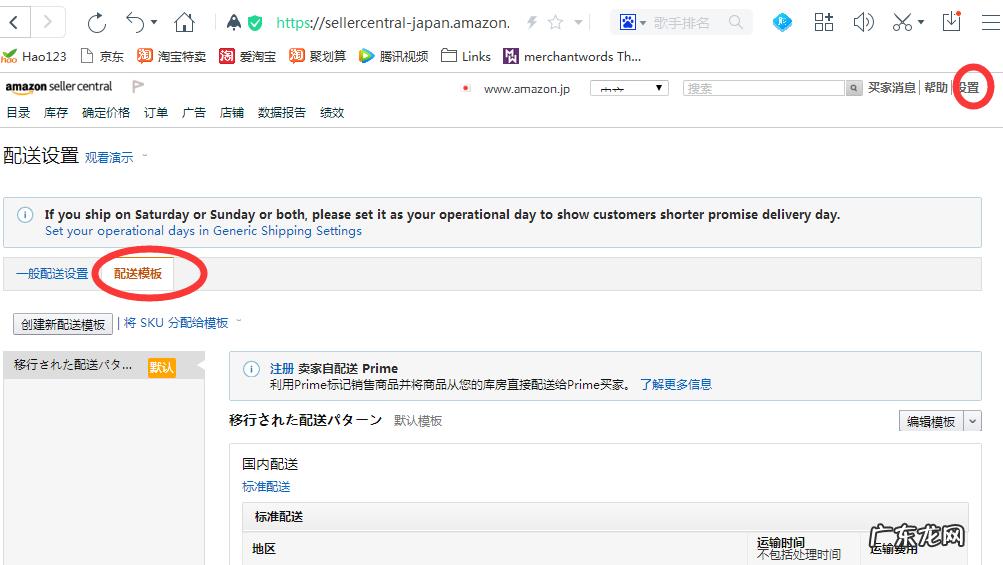Open the 数据报告 menu
Screen dimensions: 1003x565
click(x=281, y=113)
